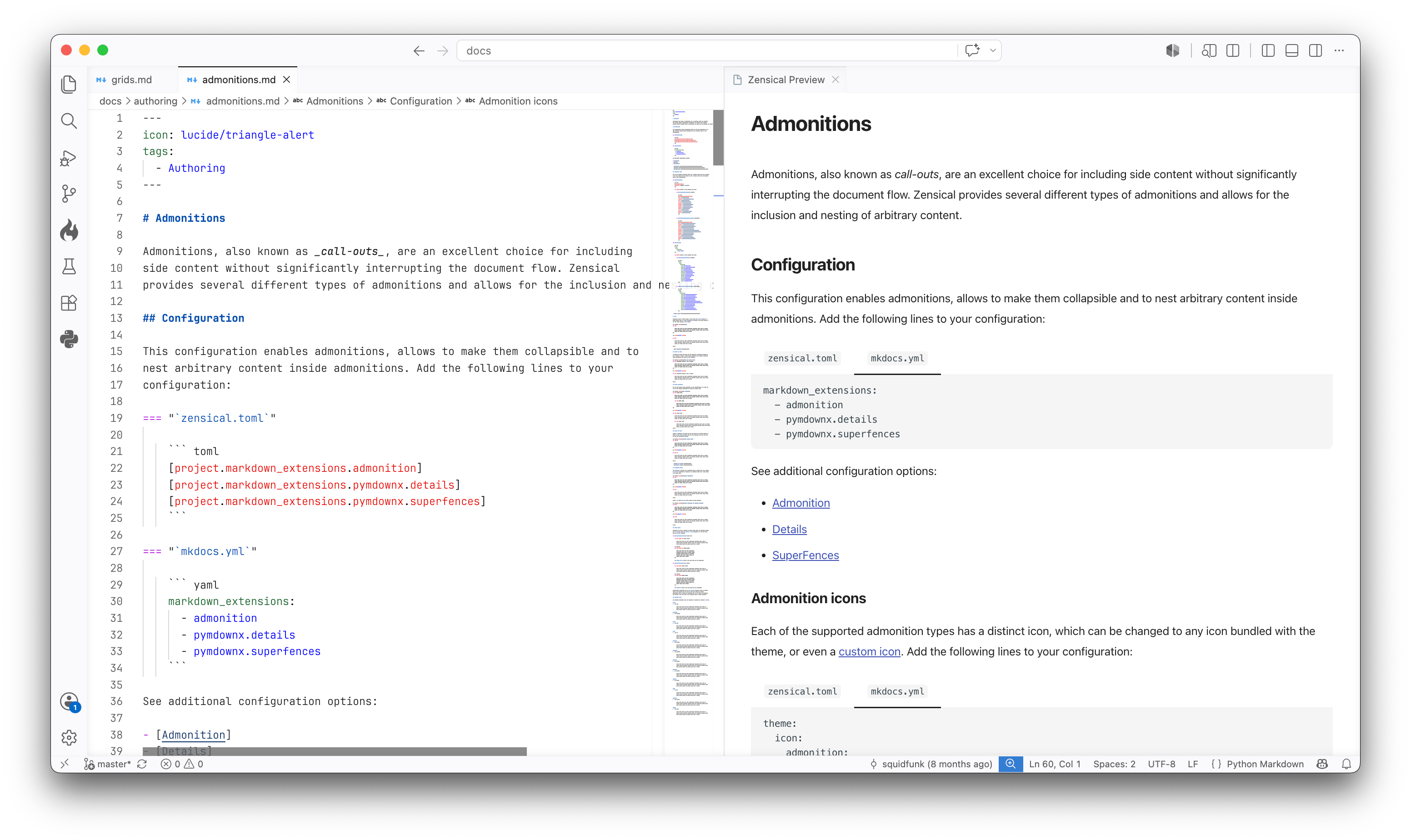Open the more actions ellipsis menu
This screenshot has width=1411, height=840.
click(x=1339, y=51)
